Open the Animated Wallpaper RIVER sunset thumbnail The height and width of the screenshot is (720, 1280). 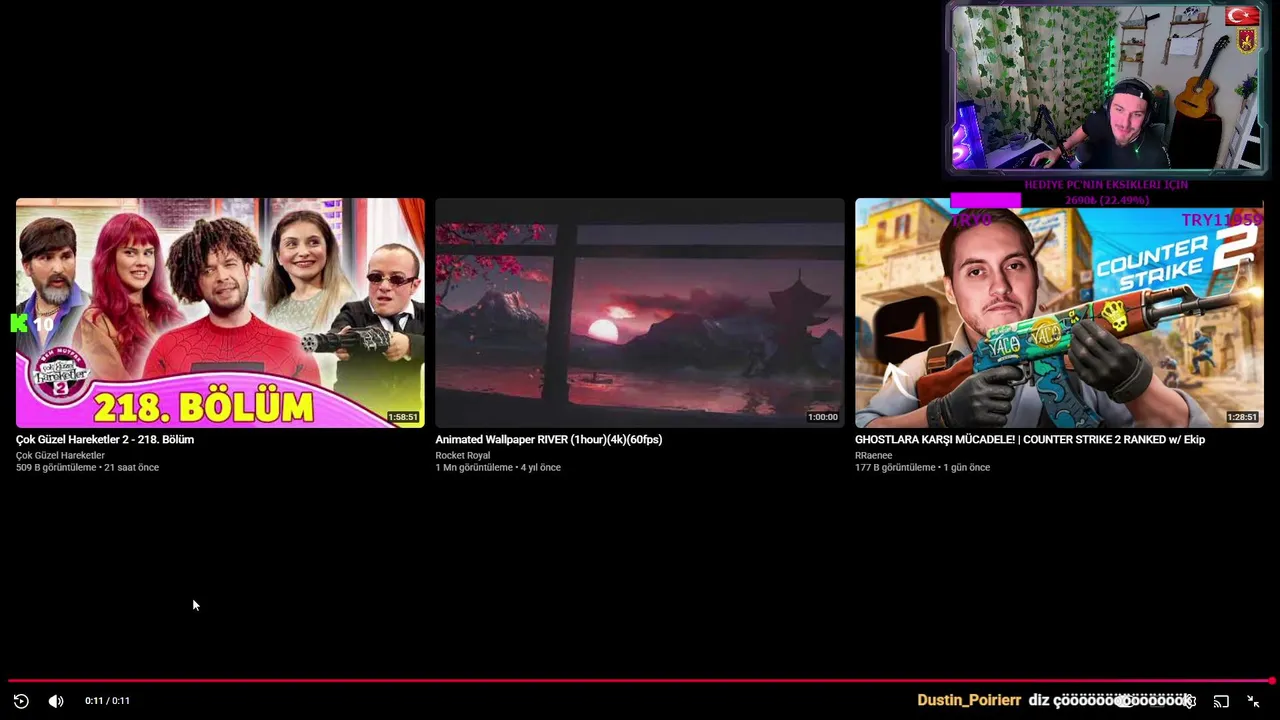click(x=640, y=313)
